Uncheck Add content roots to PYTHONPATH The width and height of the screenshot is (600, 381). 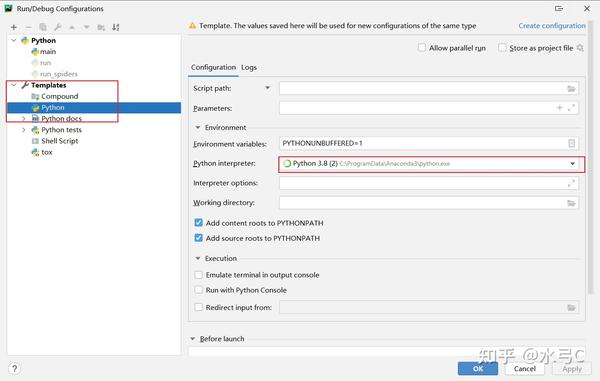pyautogui.click(x=199, y=223)
